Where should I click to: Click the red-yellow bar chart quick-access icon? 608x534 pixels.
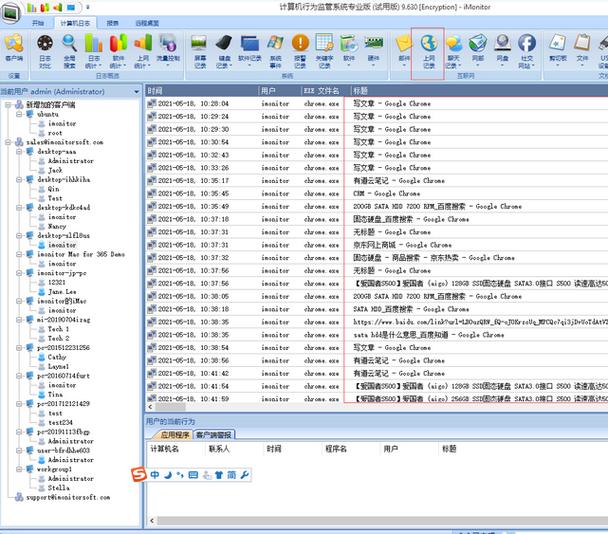45,7
